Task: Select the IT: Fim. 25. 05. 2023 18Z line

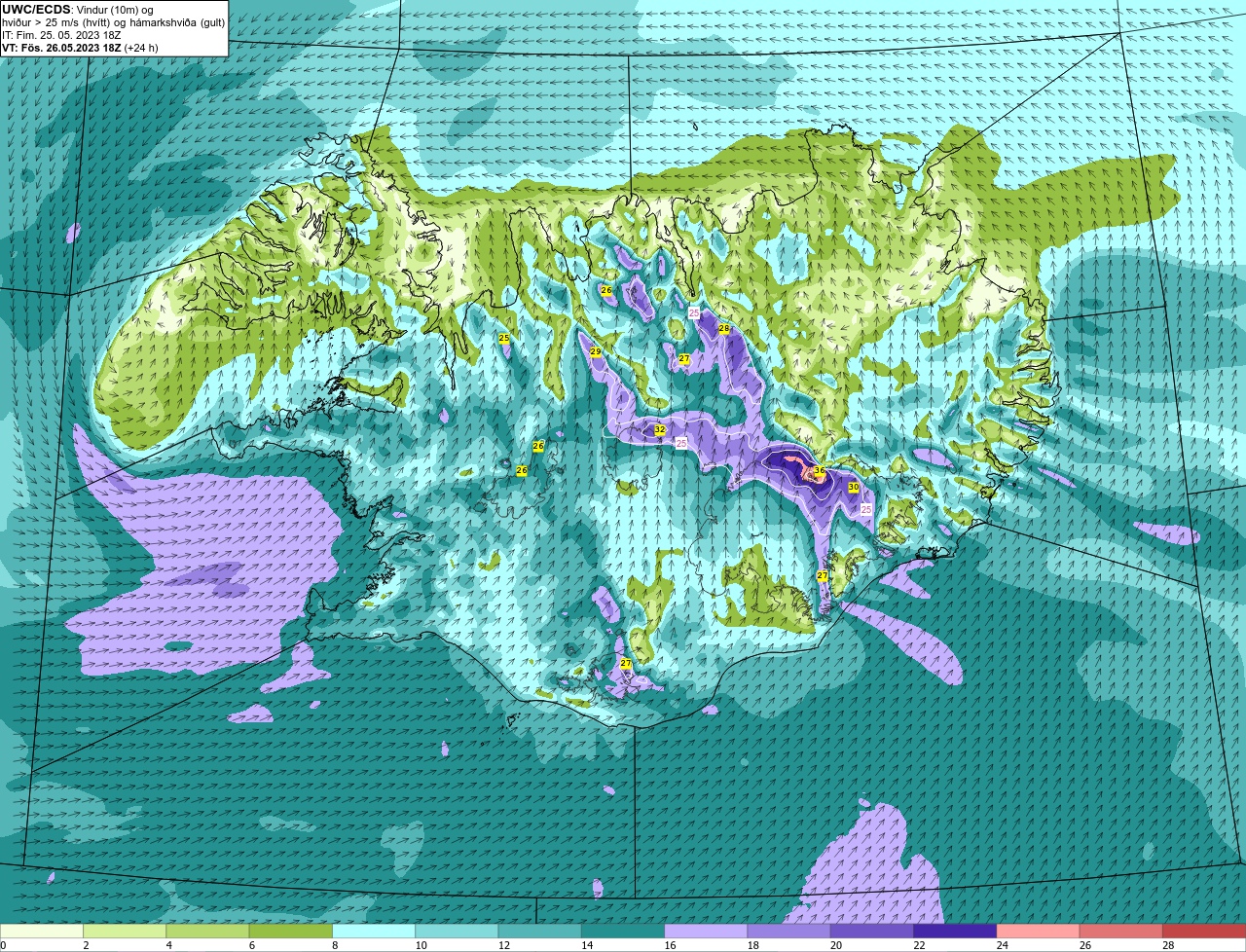Action: click(x=61, y=35)
